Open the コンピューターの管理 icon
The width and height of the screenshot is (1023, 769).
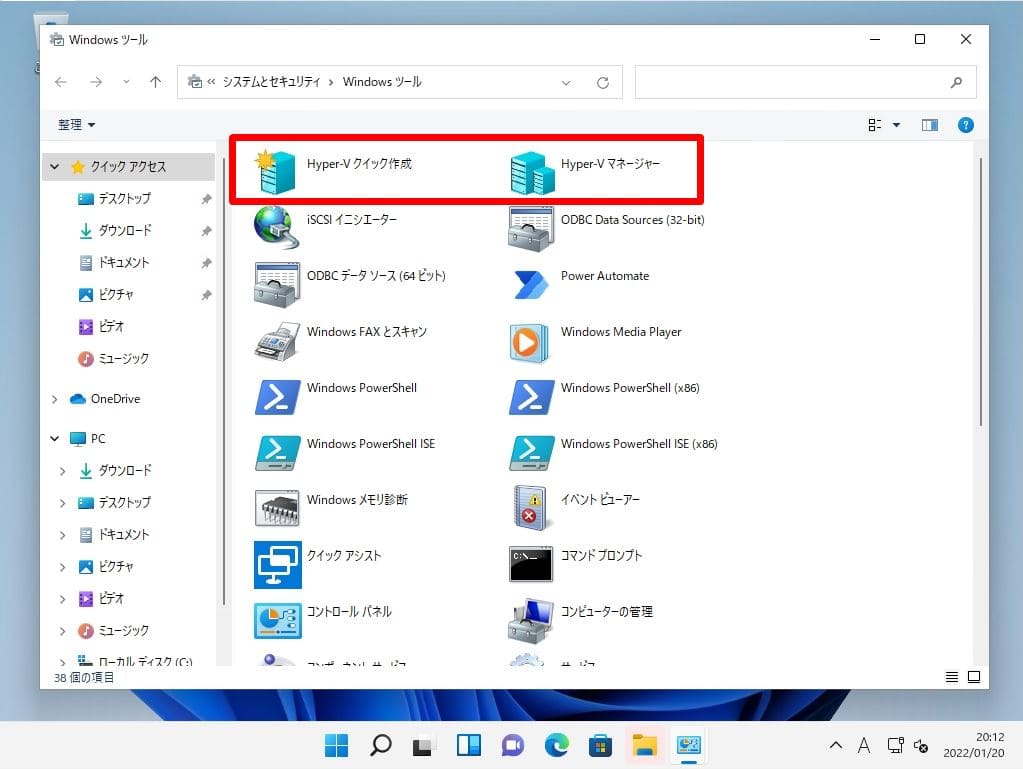point(531,620)
